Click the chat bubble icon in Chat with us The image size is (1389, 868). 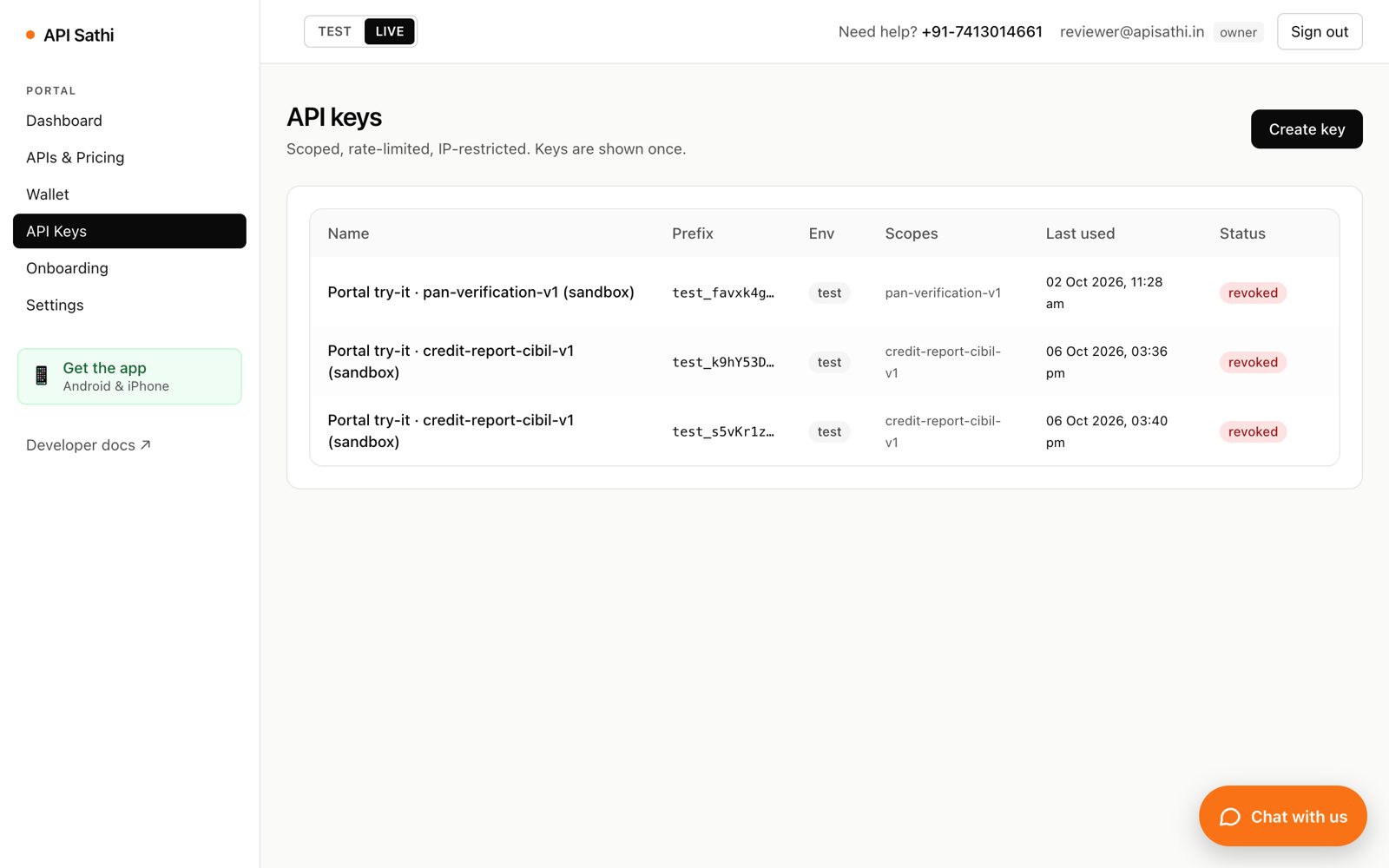click(x=1229, y=817)
